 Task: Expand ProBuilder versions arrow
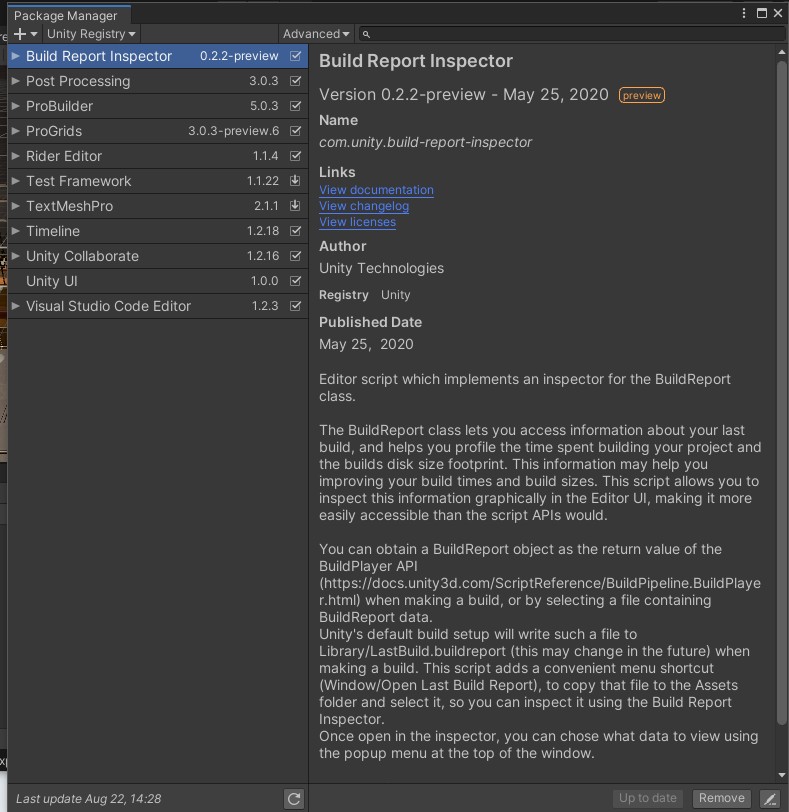pyautogui.click(x=16, y=106)
